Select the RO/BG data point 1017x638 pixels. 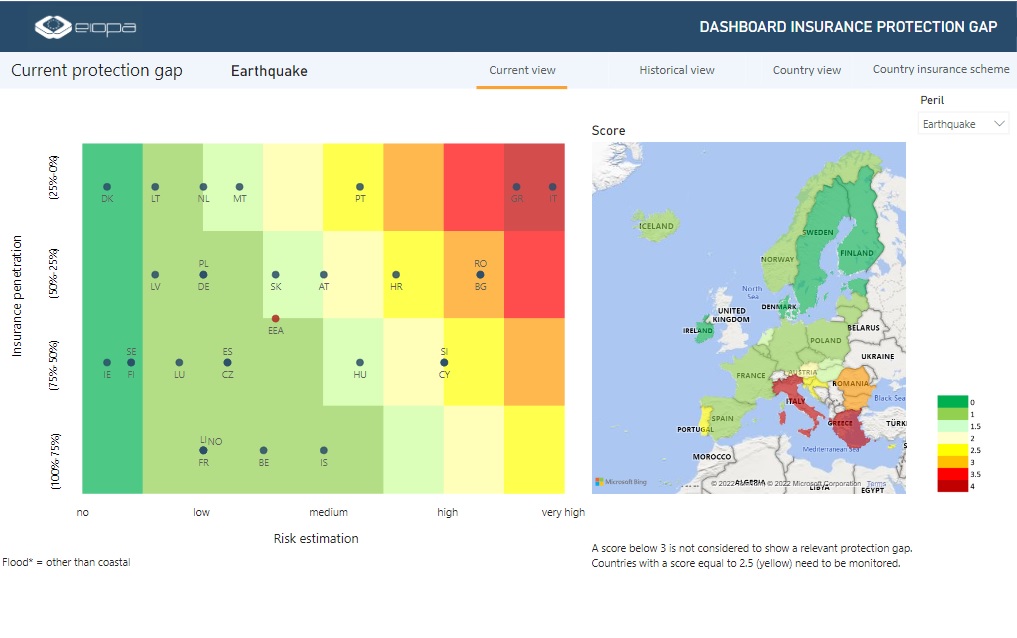pos(480,275)
